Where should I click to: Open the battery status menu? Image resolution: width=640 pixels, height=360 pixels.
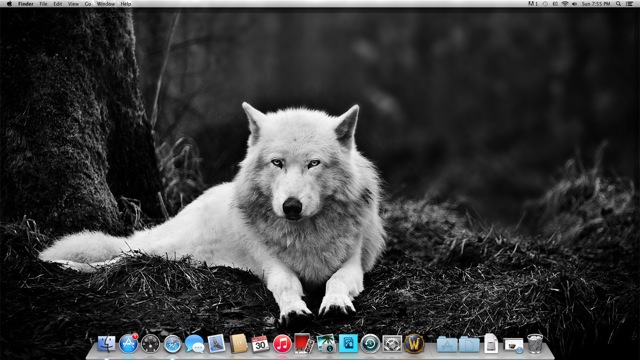tap(555, 4)
